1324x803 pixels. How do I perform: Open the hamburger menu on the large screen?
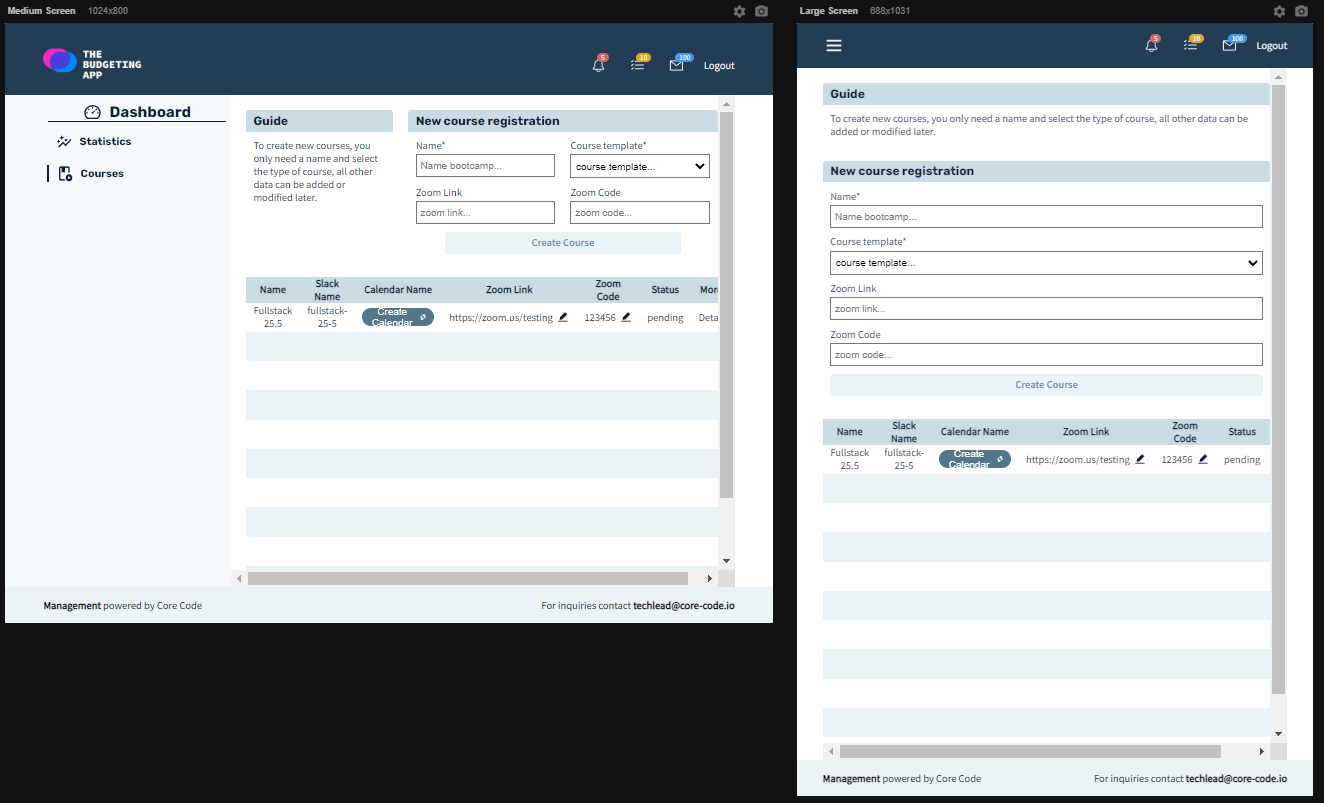833,44
